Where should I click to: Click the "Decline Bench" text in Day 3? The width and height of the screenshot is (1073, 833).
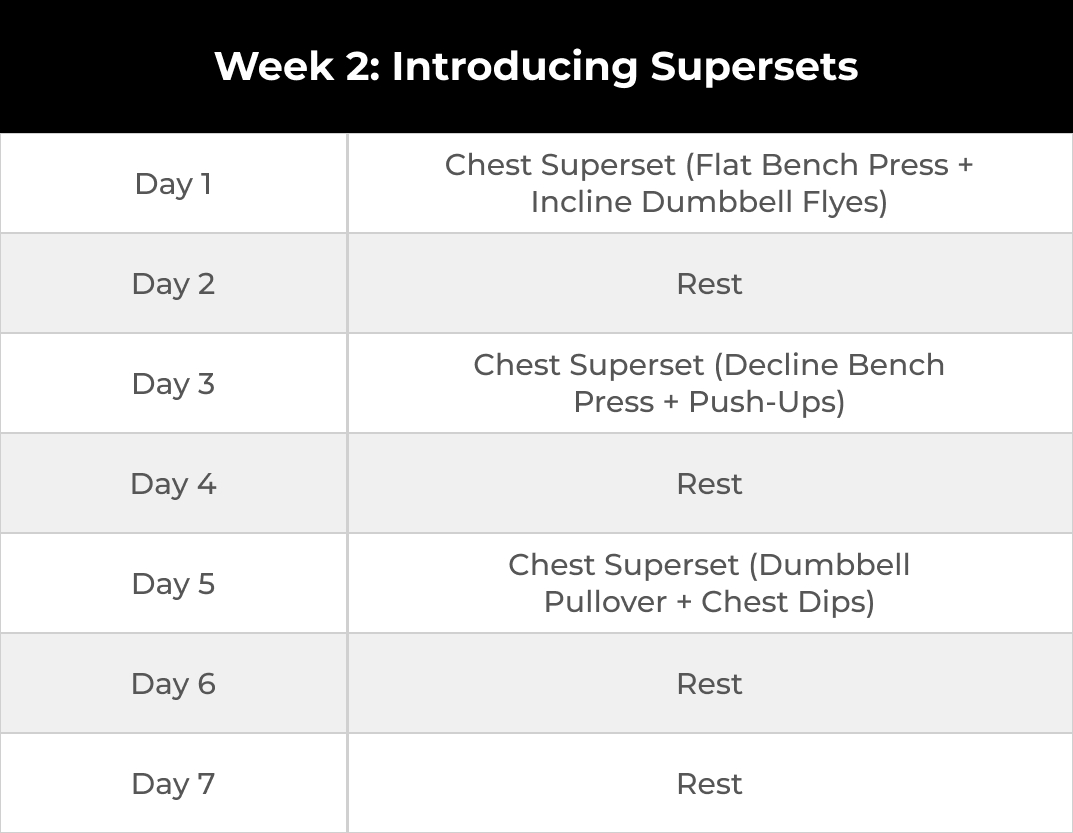click(832, 365)
